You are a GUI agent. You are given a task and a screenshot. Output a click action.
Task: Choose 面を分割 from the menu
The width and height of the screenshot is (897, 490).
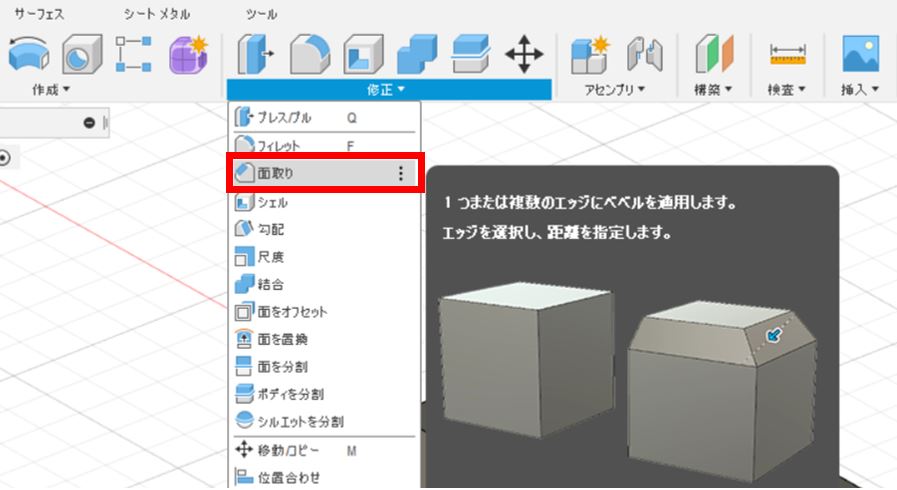click(x=324, y=366)
